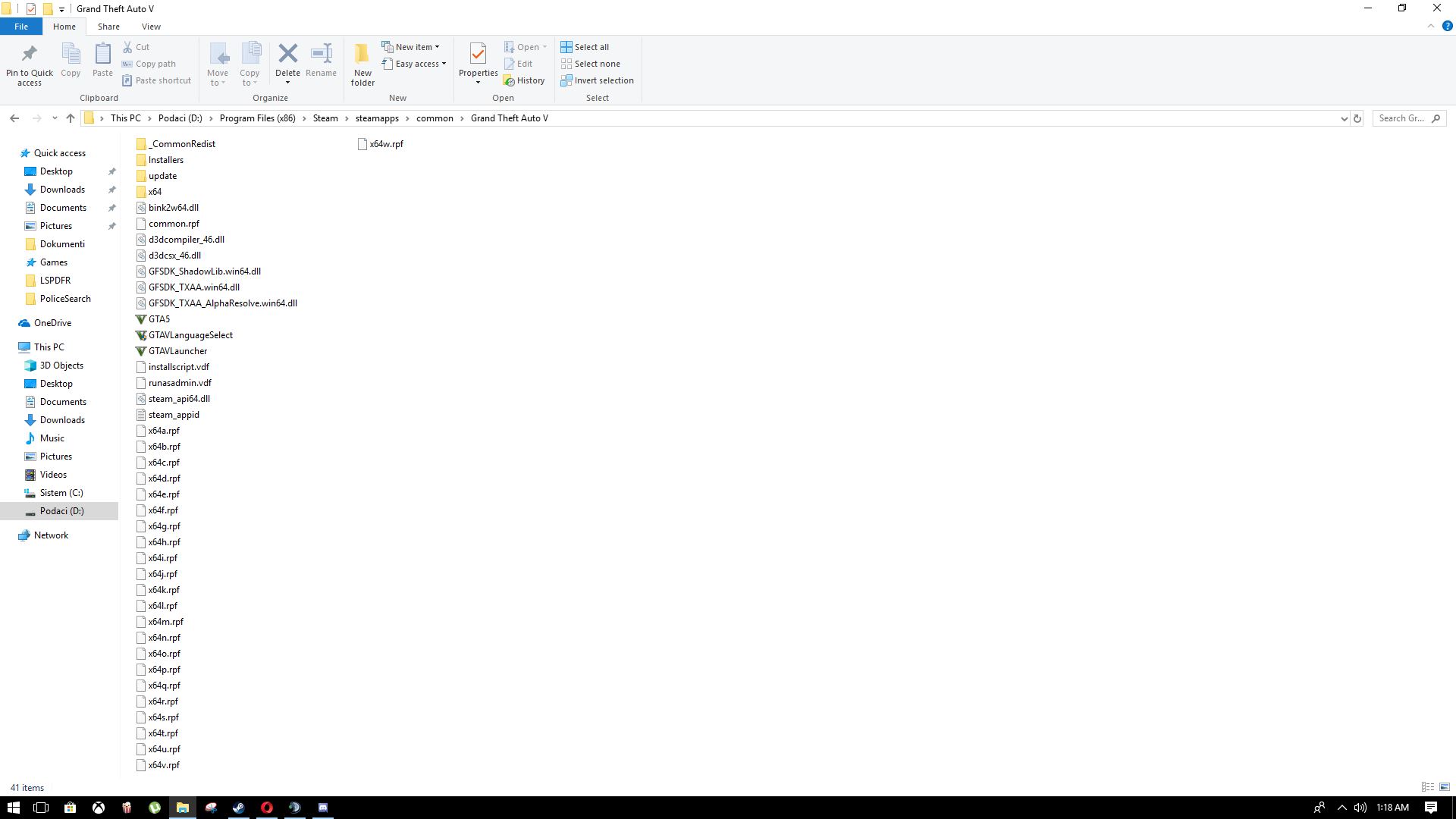This screenshot has width=1456, height=819.
Task: Select Music in navigation pane
Action: pyautogui.click(x=52, y=438)
